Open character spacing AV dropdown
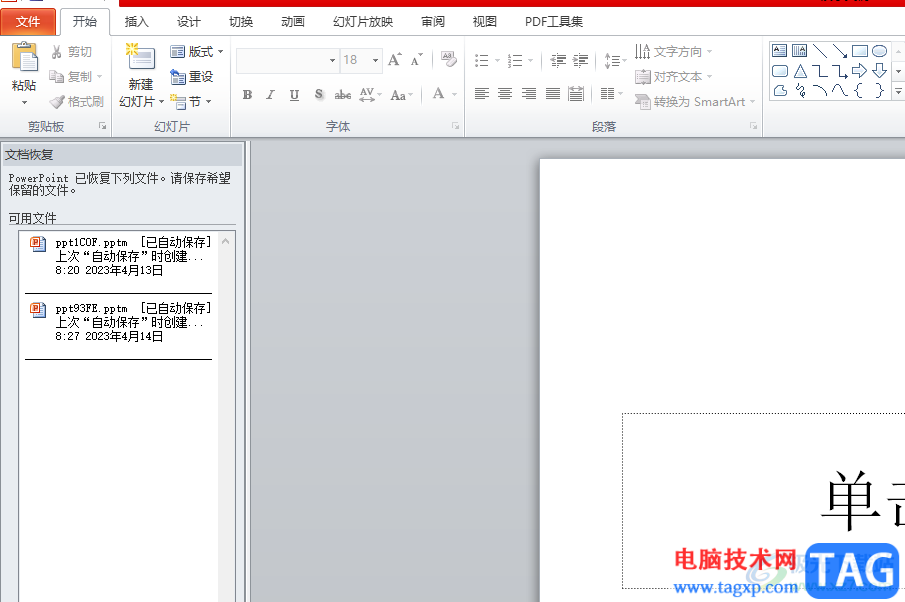This screenshot has width=905, height=602. click(x=370, y=95)
